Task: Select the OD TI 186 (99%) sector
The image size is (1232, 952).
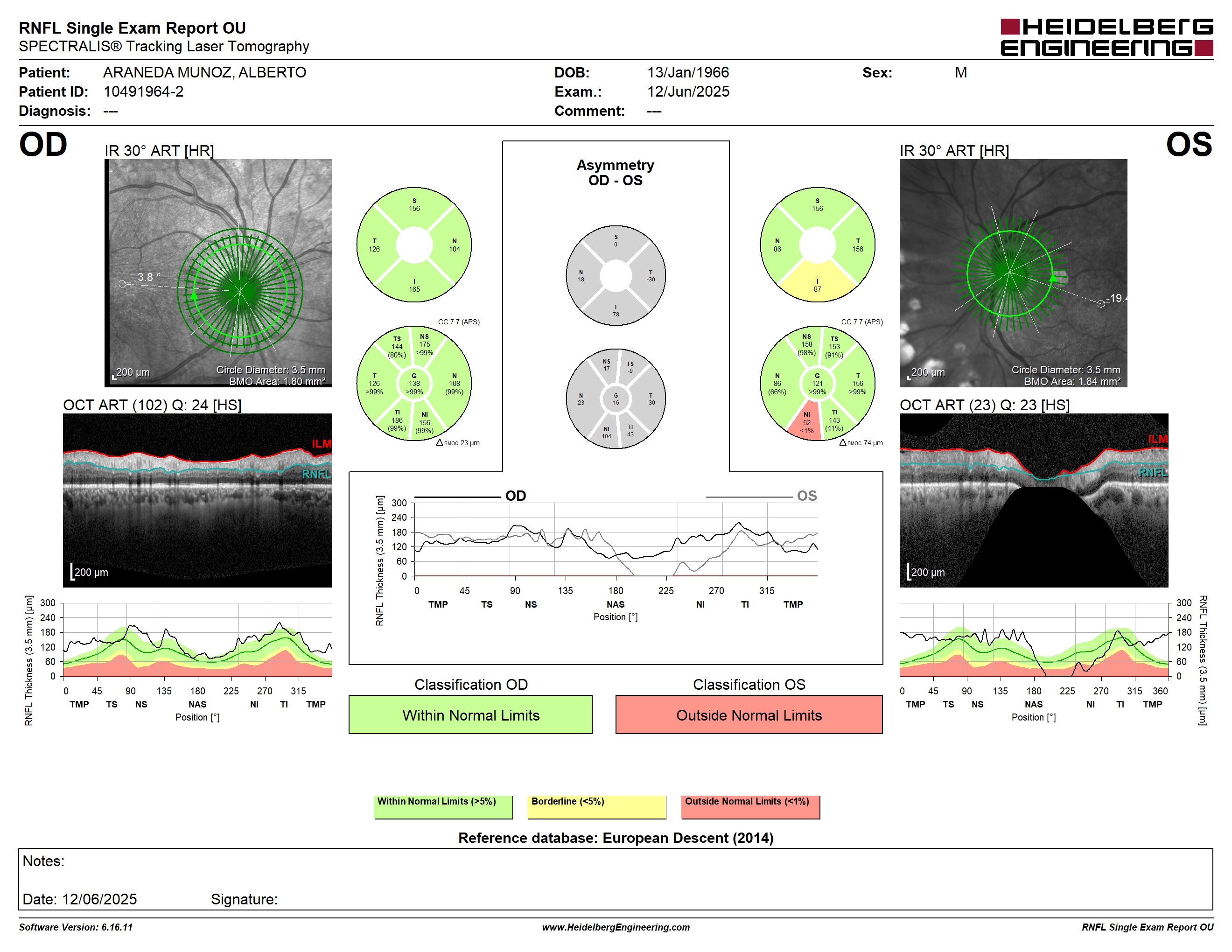Action: coord(397,420)
